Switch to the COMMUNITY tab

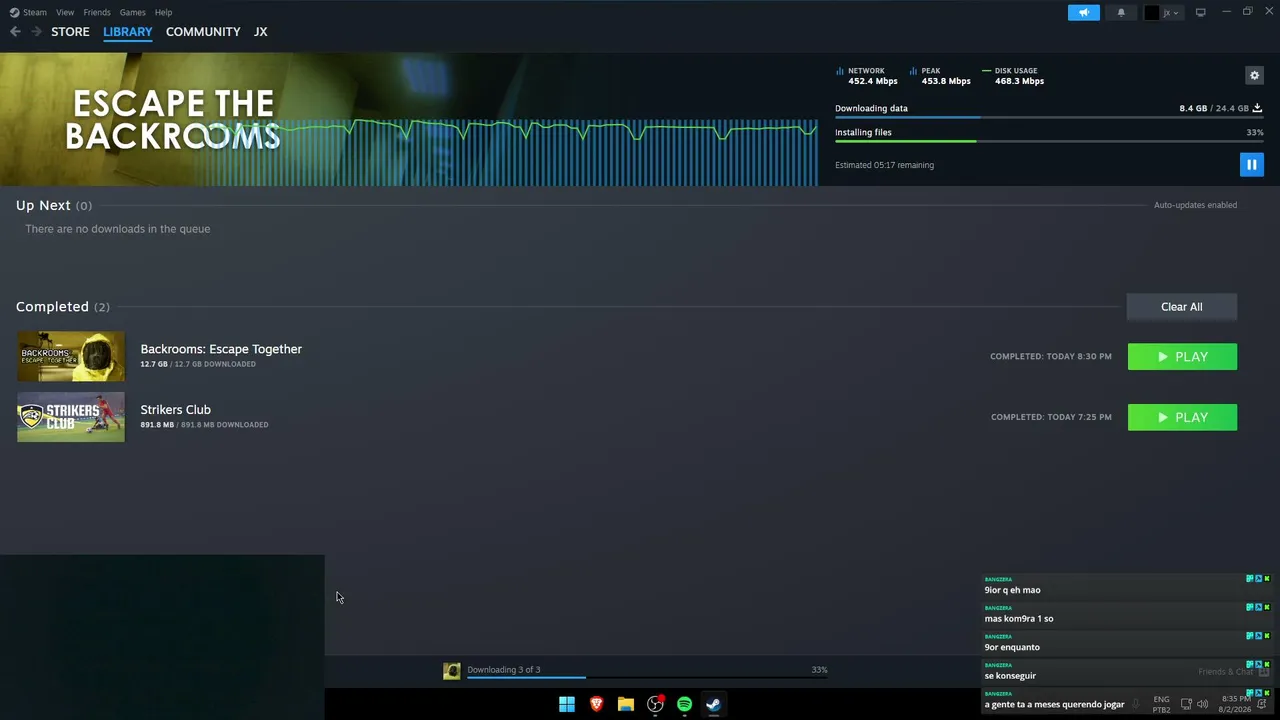pyautogui.click(x=203, y=32)
